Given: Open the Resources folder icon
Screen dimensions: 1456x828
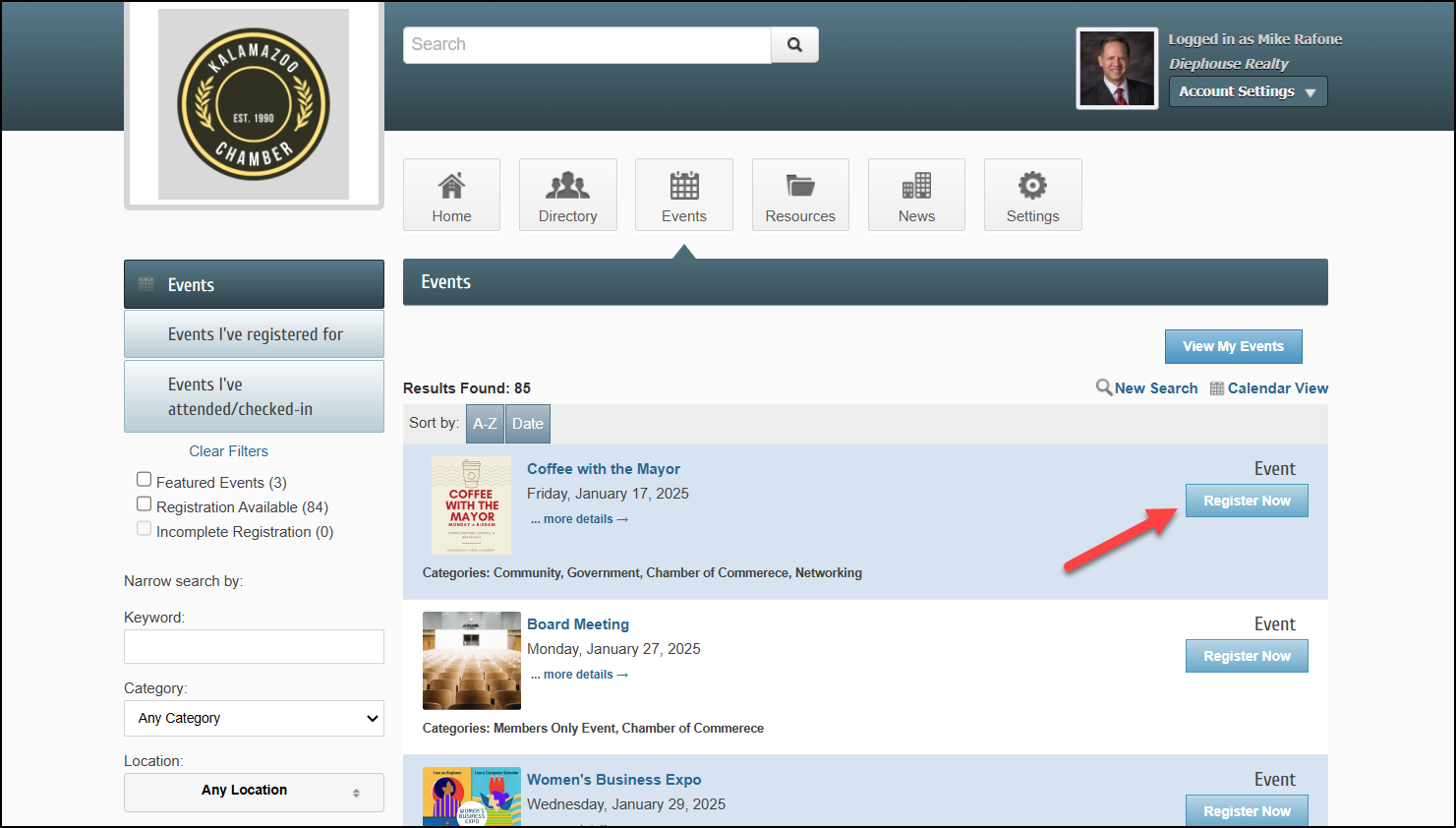Looking at the screenshot, I should click(x=800, y=186).
